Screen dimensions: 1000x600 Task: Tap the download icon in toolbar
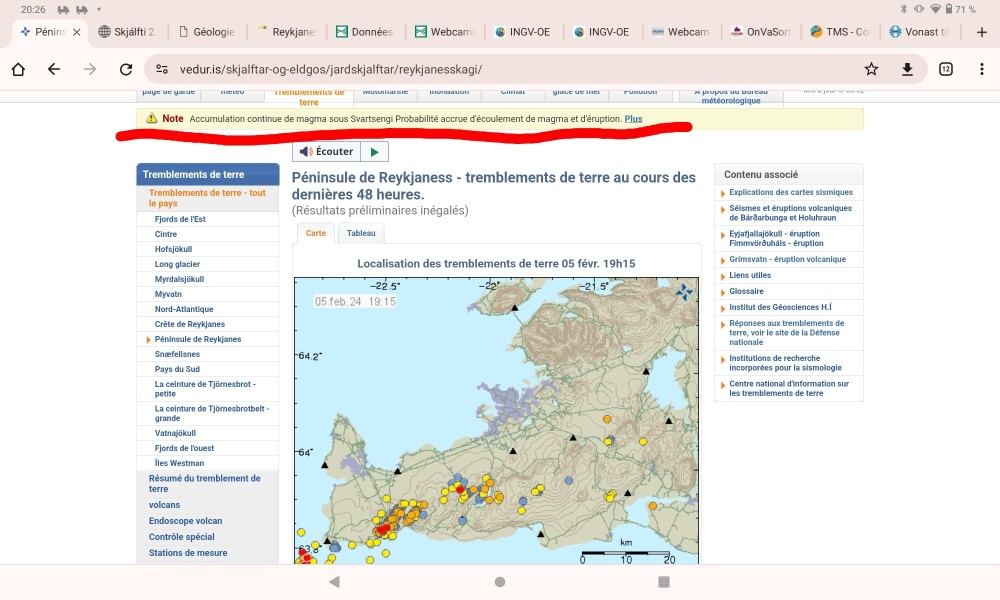[908, 69]
